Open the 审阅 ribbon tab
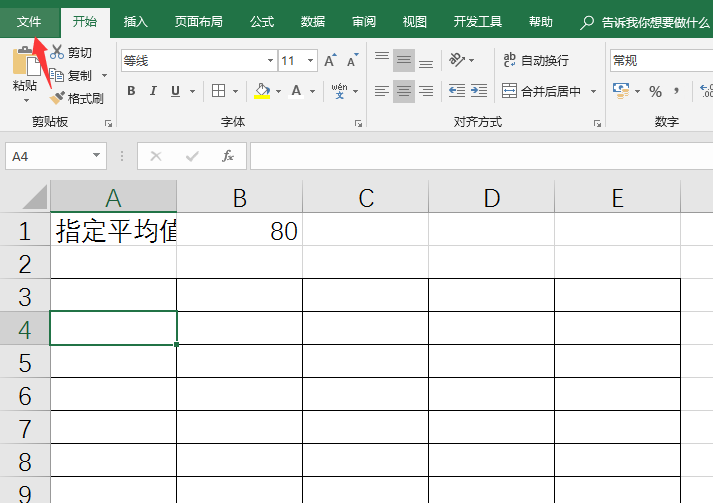This screenshot has width=713, height=503. [x=364, y=22]
